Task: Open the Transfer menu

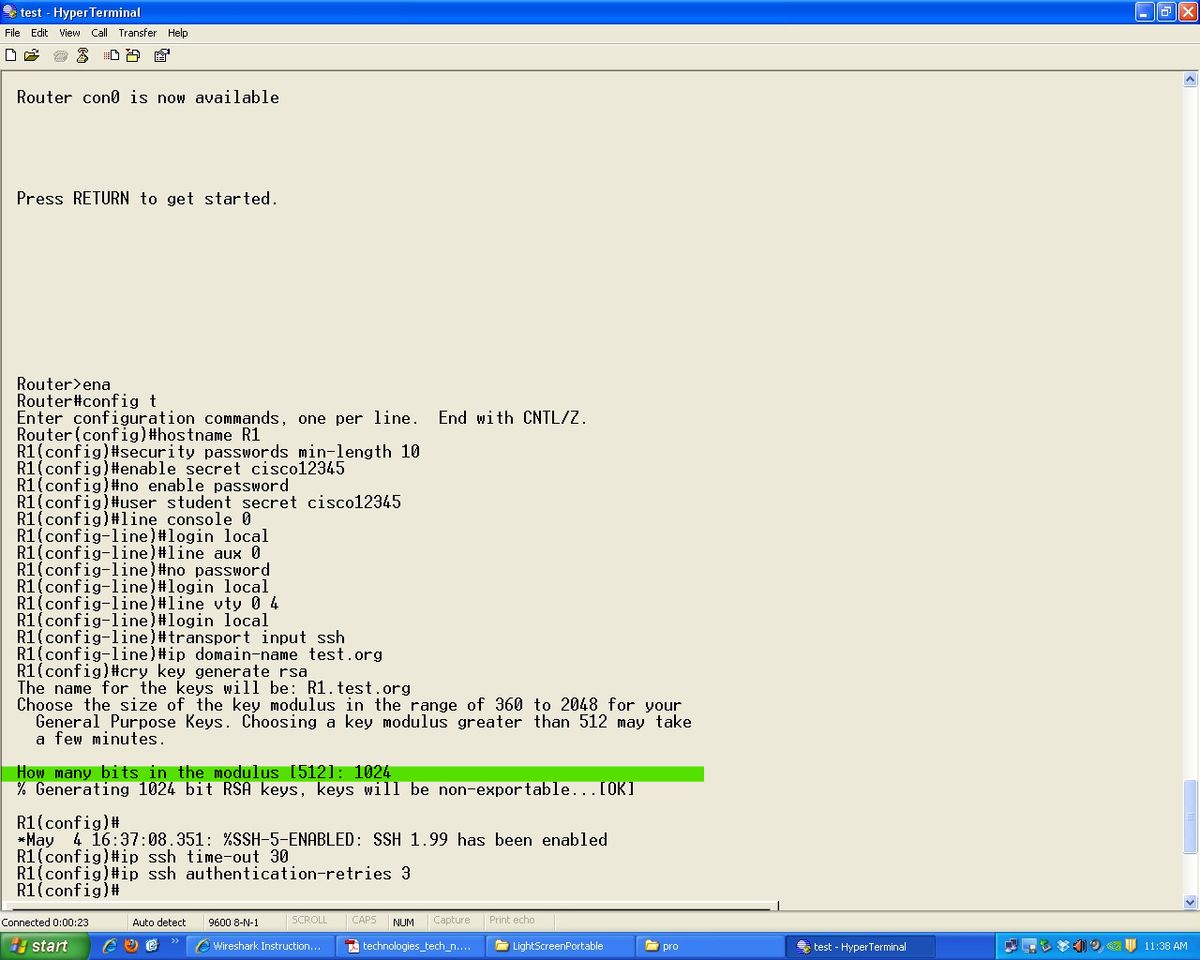Action: tap(137, 33)
